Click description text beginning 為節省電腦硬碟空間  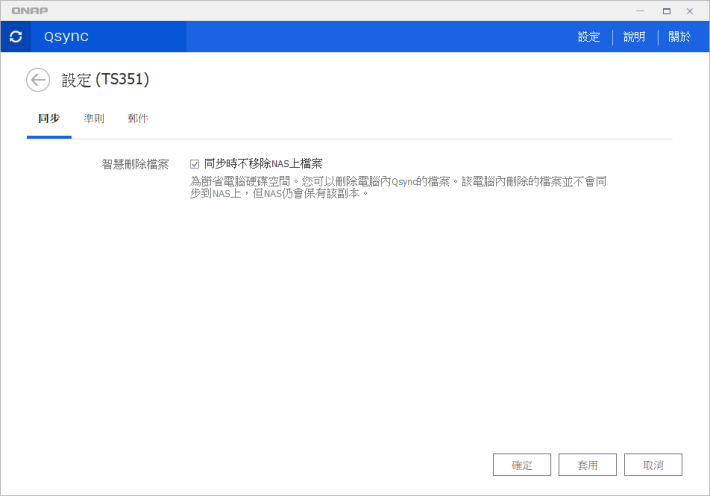398,188
